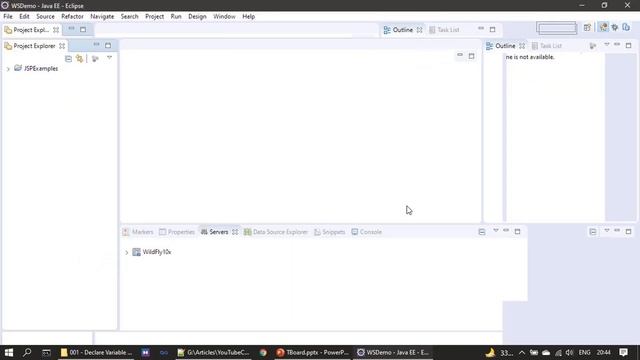Open the Source menu
The height and width of the screenshot is (360, 640).
pos(45,16)
